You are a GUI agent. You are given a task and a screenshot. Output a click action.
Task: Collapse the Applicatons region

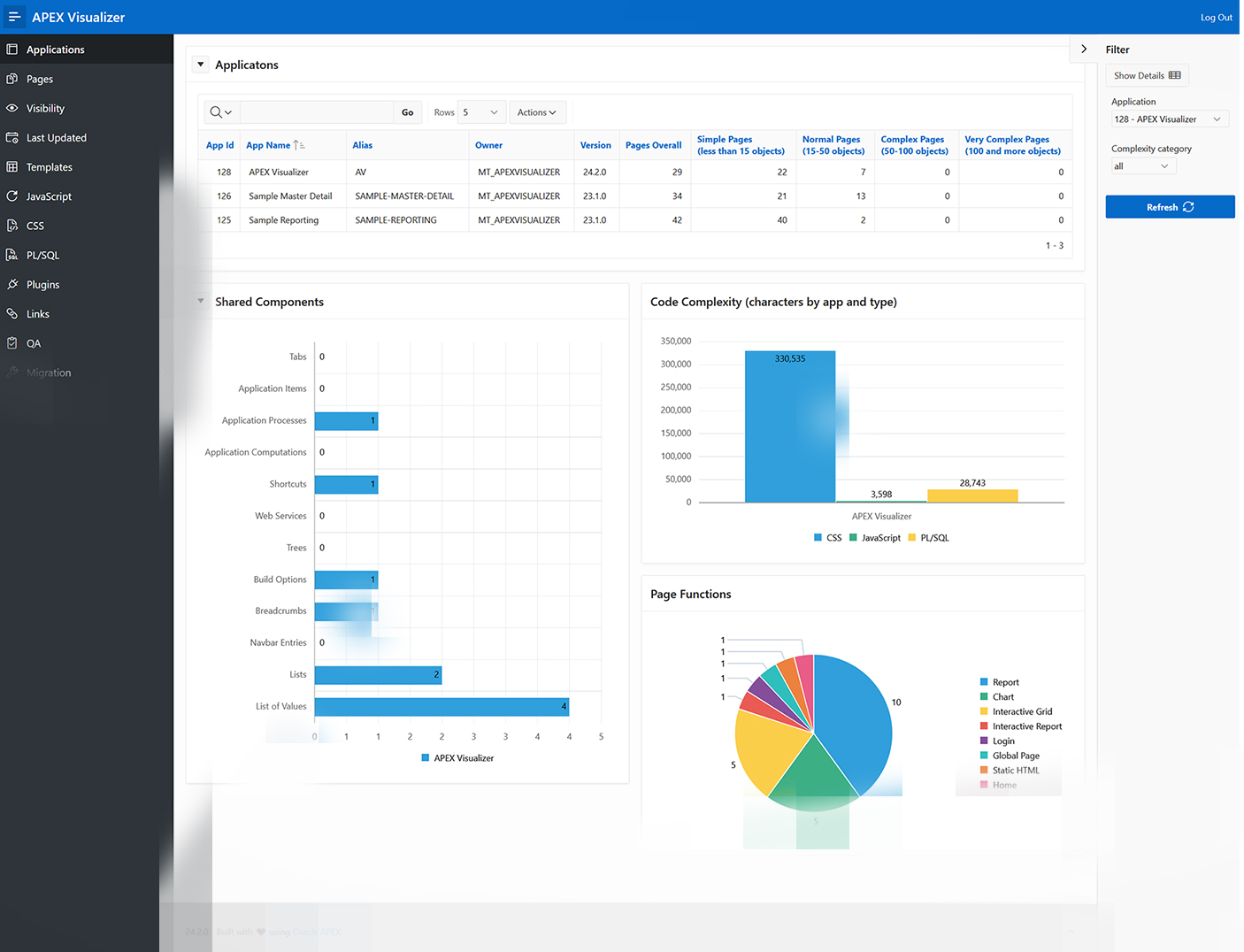201,65
